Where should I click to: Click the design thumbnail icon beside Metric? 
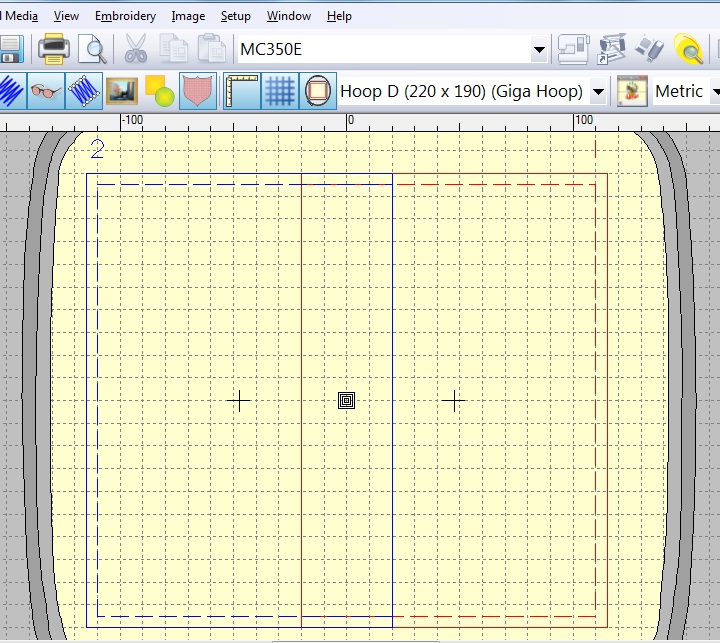[631, 91]
